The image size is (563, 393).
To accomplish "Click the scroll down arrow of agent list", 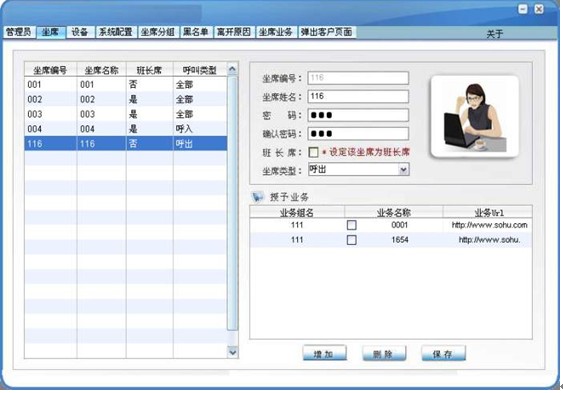I will pos(232,352).
